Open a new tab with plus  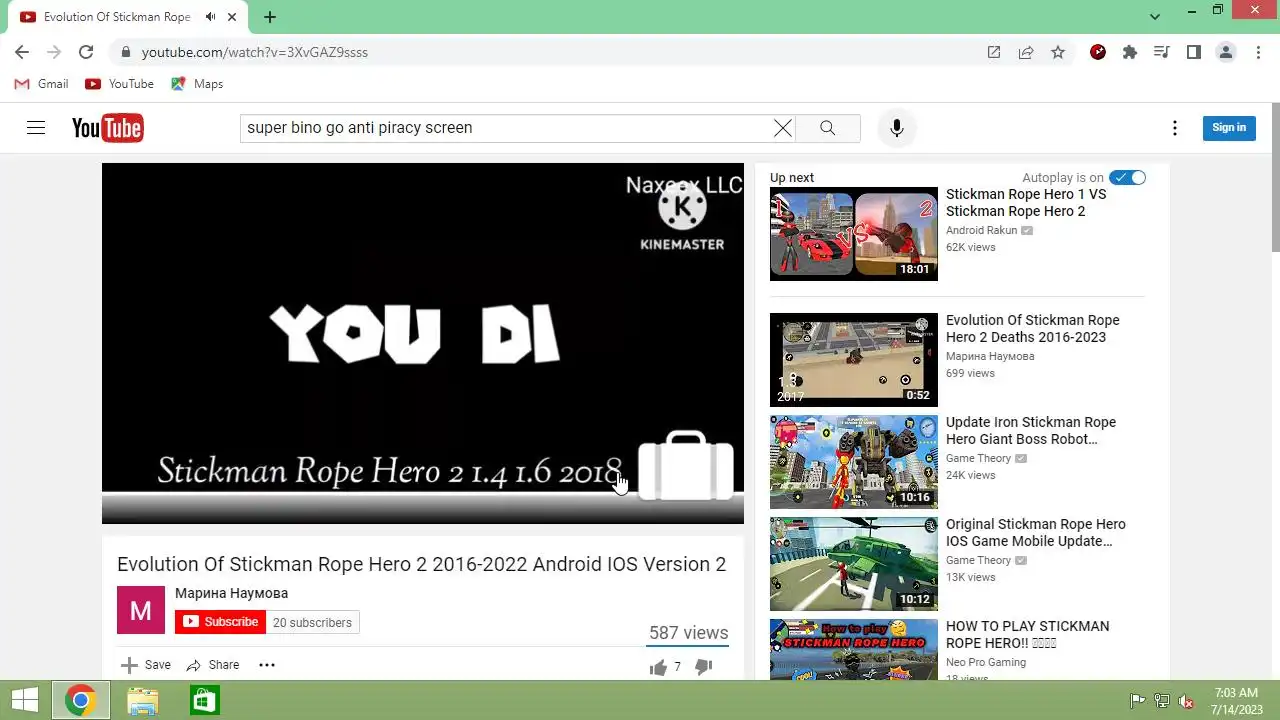270,17
